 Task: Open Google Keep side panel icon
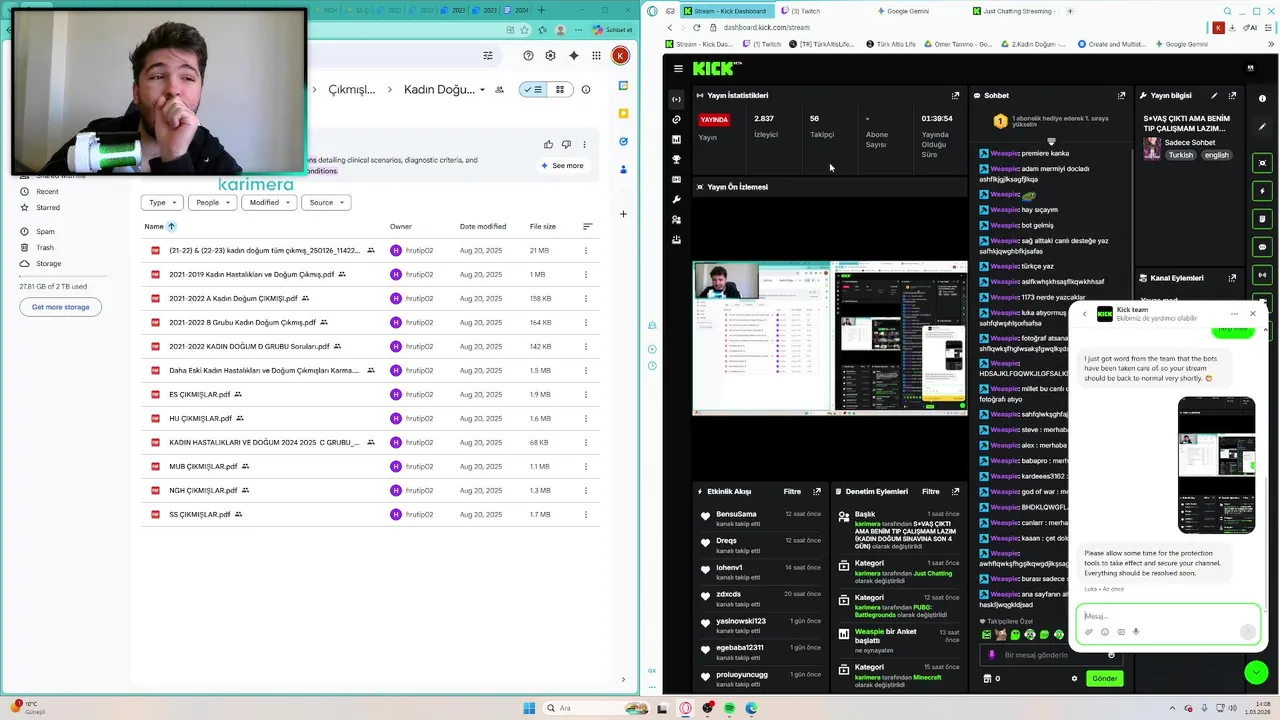(x=623, y=114)
